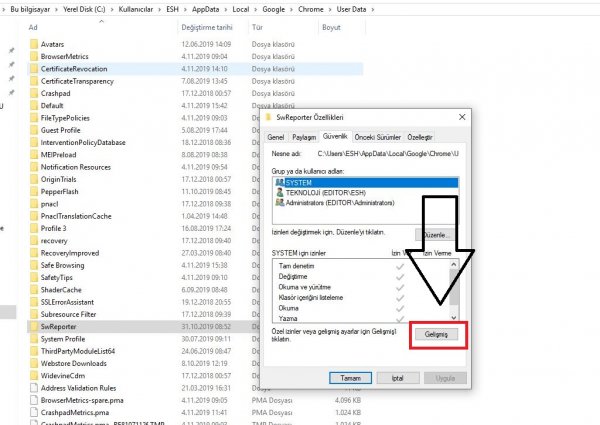Select the SYSTEM user icon in group list

(278, 182)
